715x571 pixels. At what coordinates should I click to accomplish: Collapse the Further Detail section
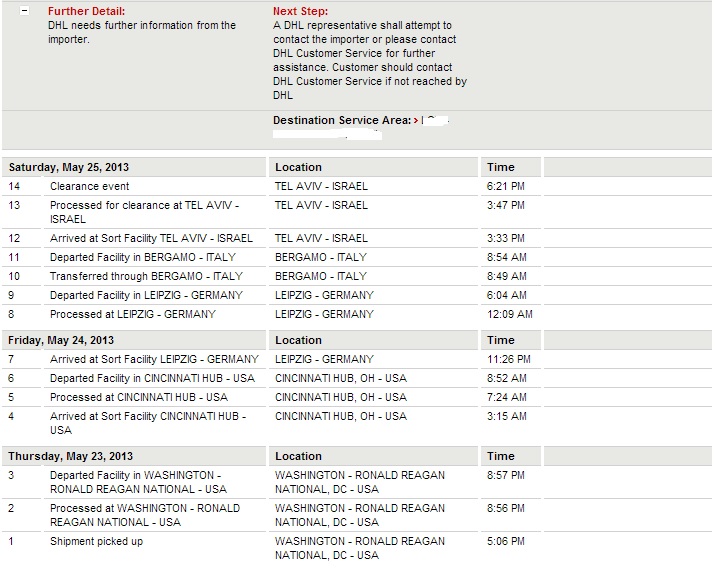coord(24,11)
